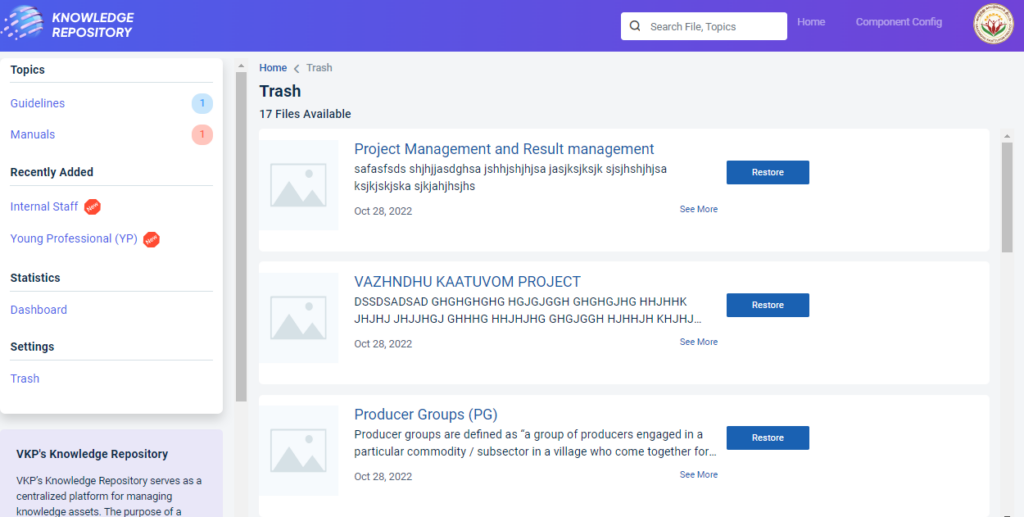Expand See More for Producer Groups
Image resolution: width=1024 pixels, height=517 pixels.
click(x=698, y=475)
